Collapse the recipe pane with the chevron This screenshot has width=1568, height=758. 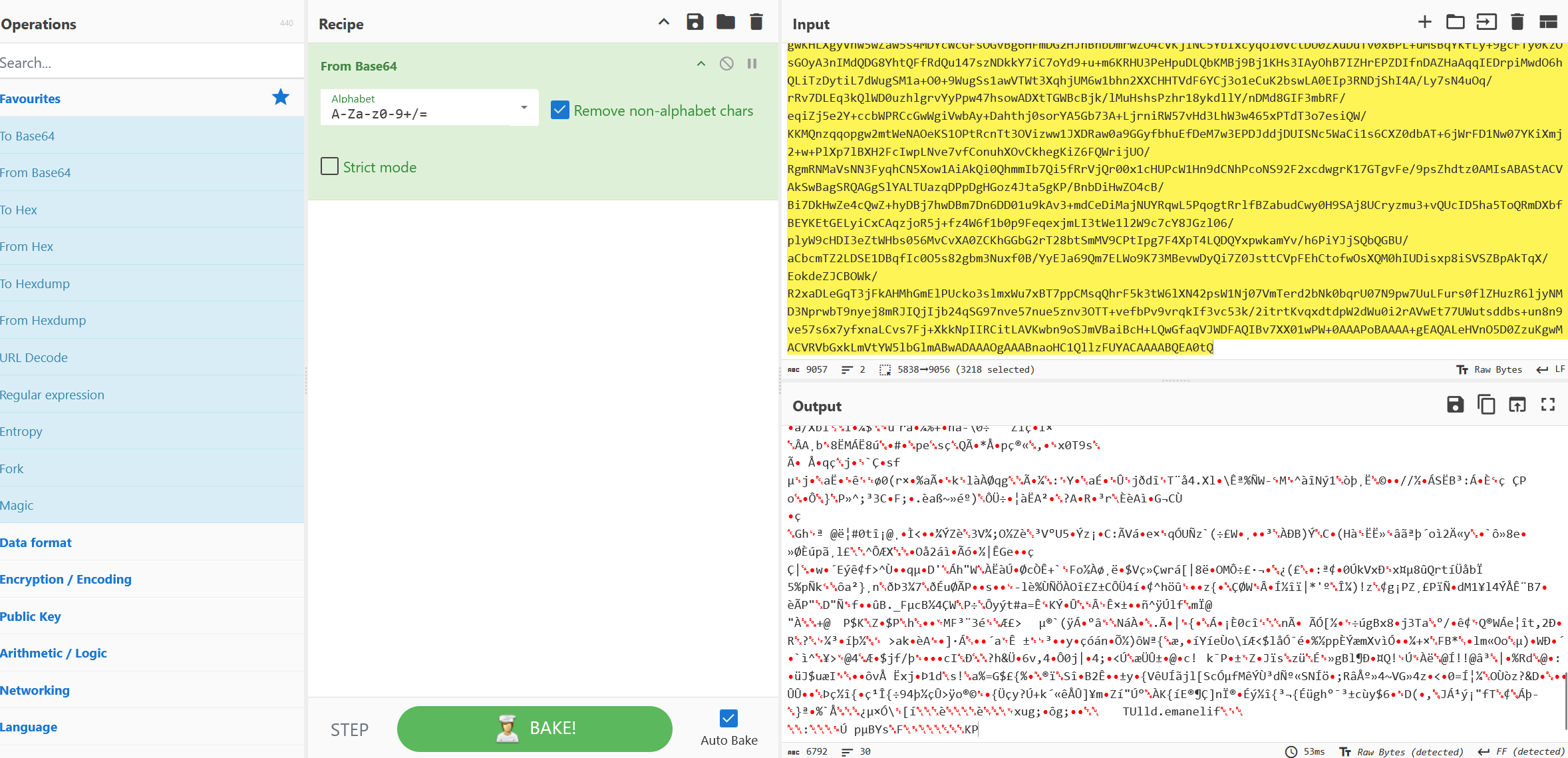(x=663, y=22)
